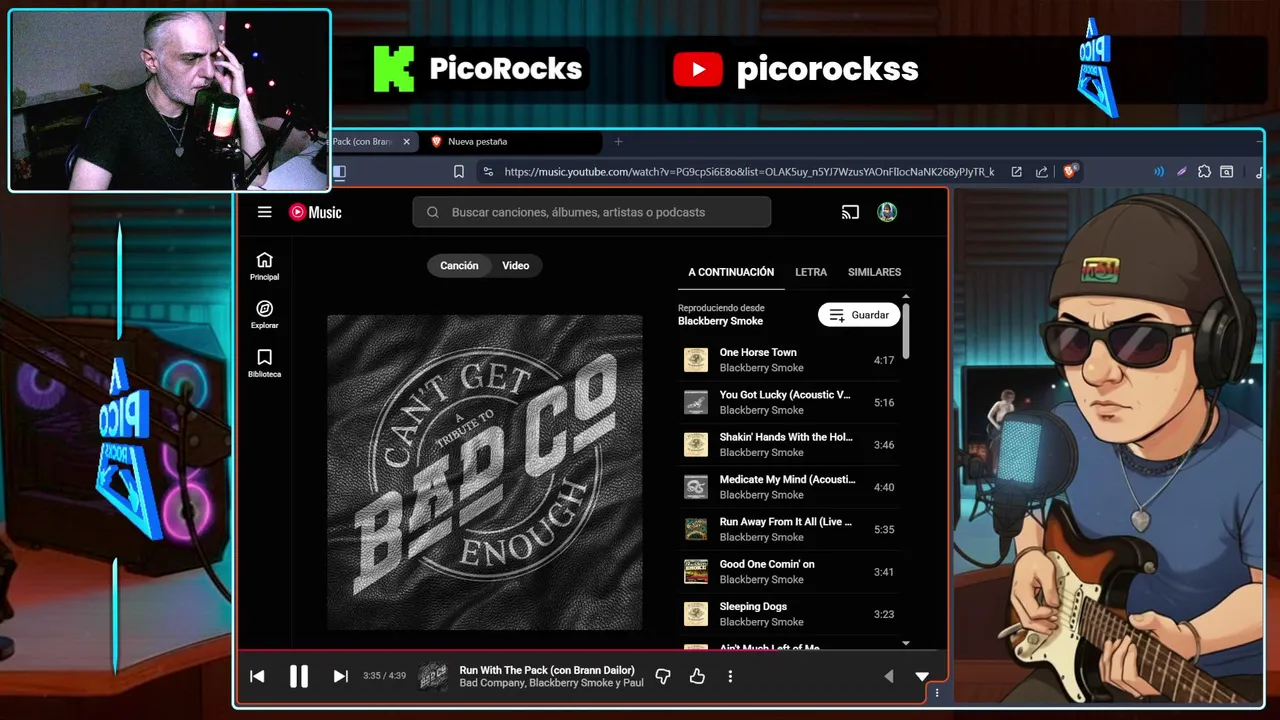1280x720 pixels.
Task: Open Explorar in the sidebar
Action: (x=264, y=315)
